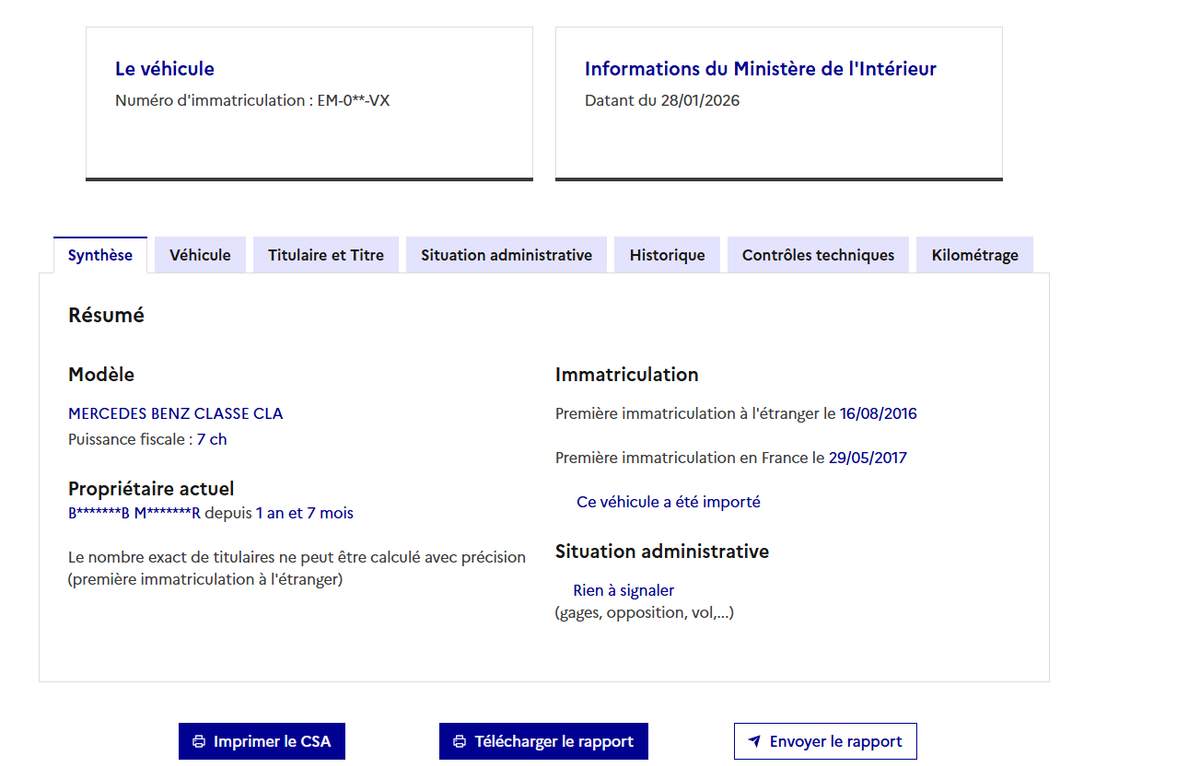
Task: Click paper-plane icon on Envoyer le rapport
Action: pyautogui.click(x=755, y=742)
